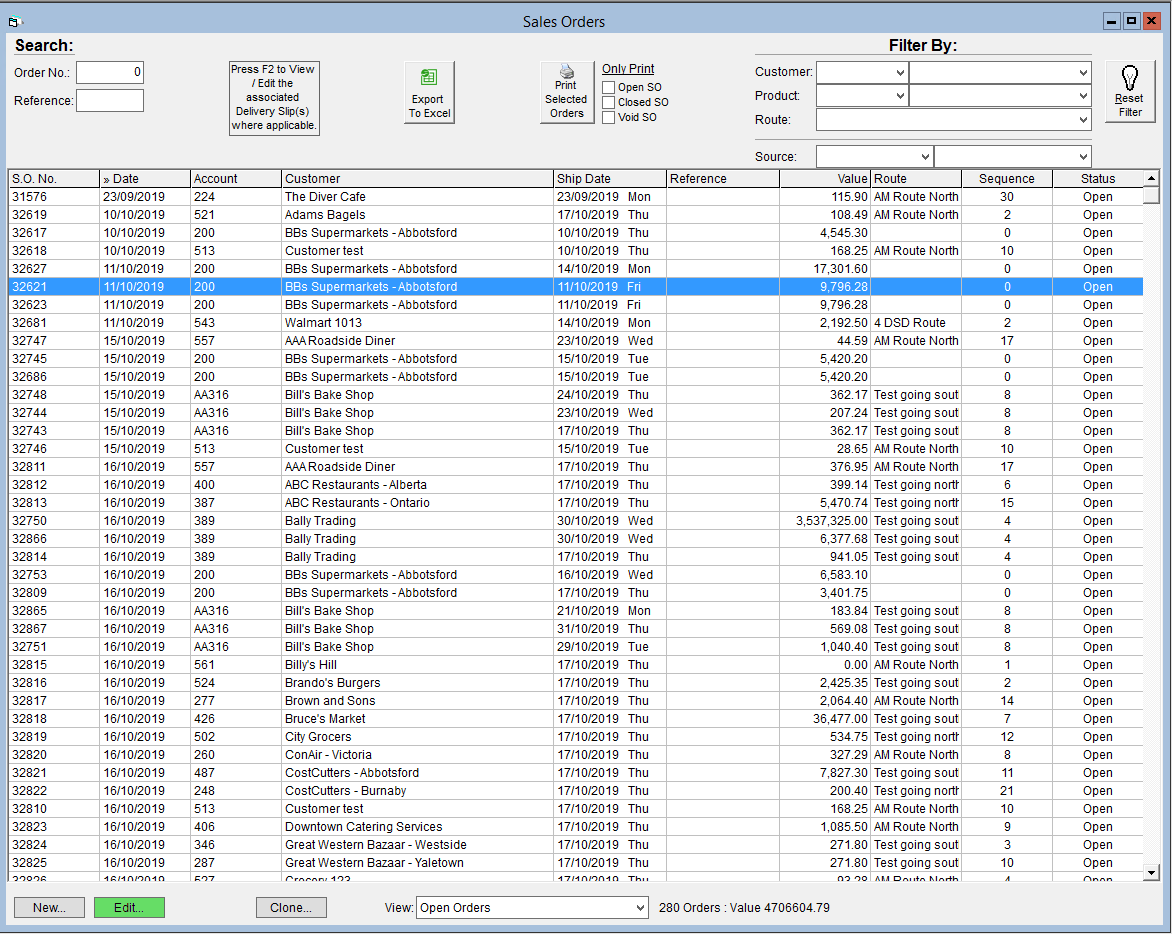Enable the Open SO checkbox
Screen dimensions: 1173x935
pyautogui.click(x=609, y=88)
